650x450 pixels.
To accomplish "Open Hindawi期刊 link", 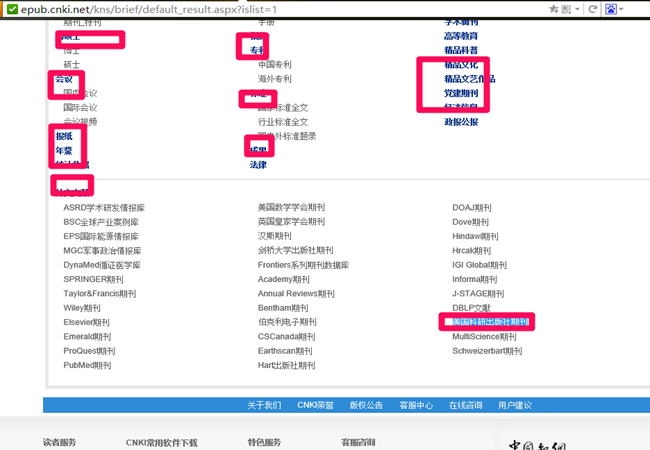I will tap(475, 236).
